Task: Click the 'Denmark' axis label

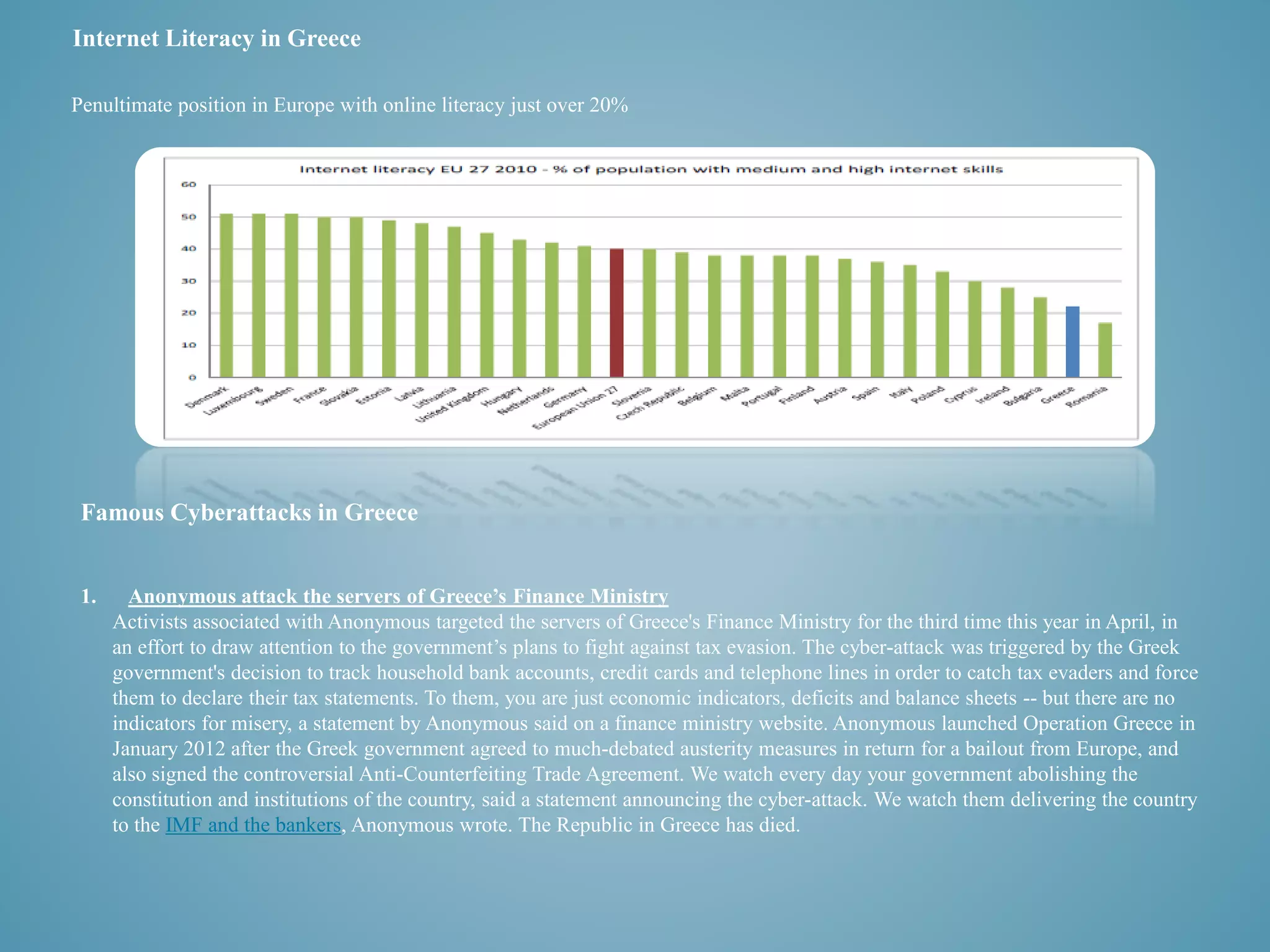Action: coord(208,397)
